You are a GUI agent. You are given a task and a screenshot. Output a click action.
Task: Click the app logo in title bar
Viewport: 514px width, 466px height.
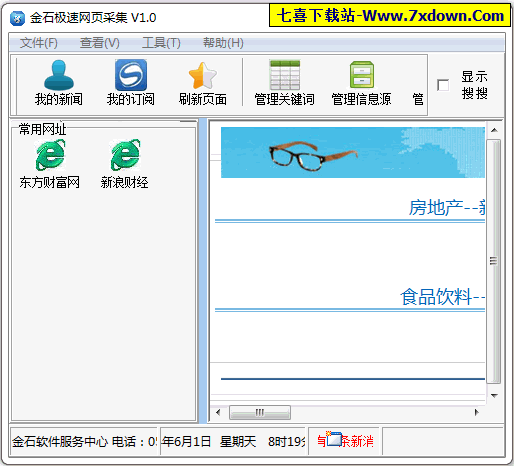[17, 18]
